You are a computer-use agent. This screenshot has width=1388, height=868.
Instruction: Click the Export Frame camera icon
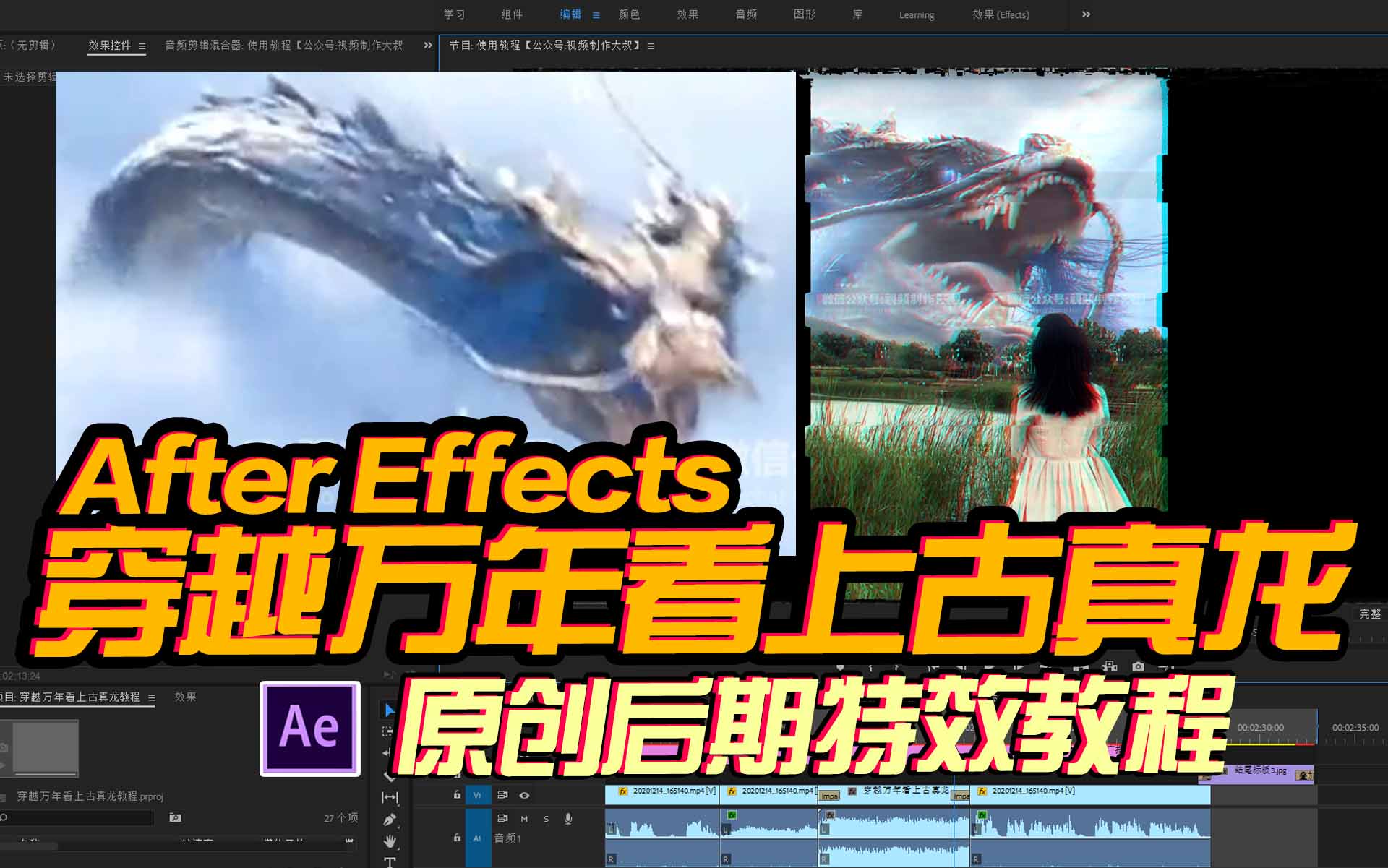coord(1139,666)
